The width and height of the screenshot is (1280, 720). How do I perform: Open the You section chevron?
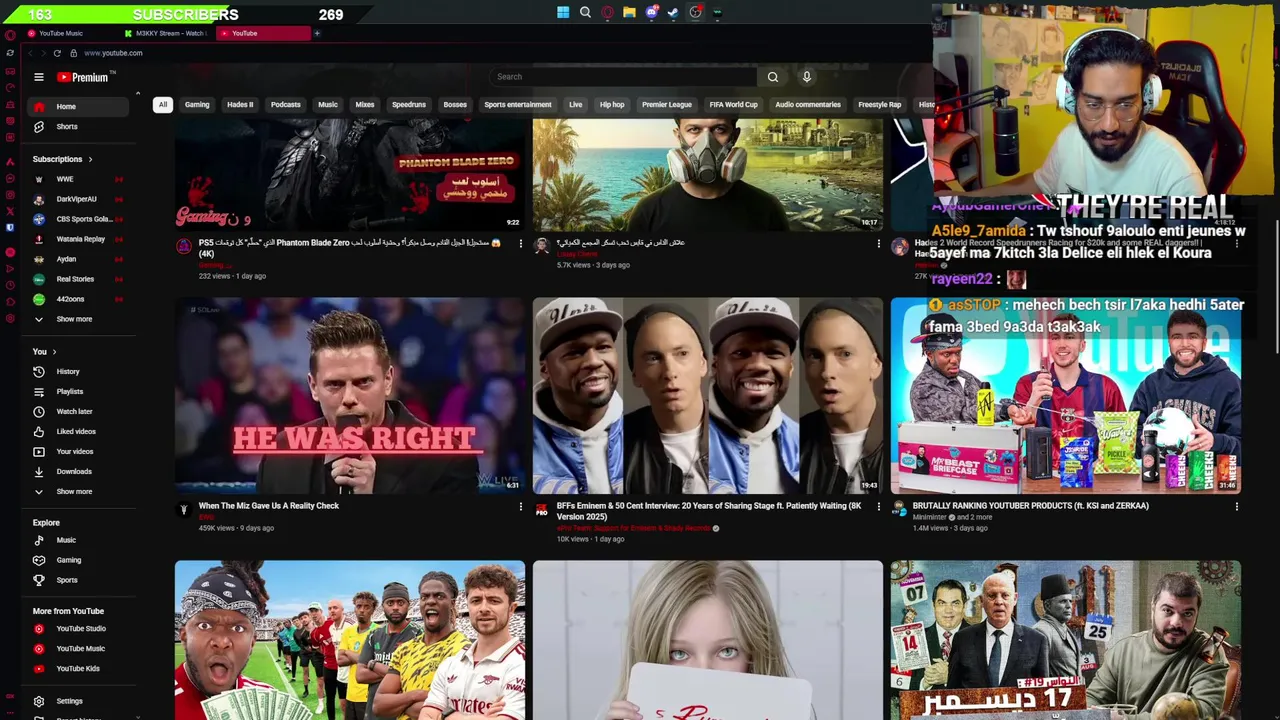[54, 352]
